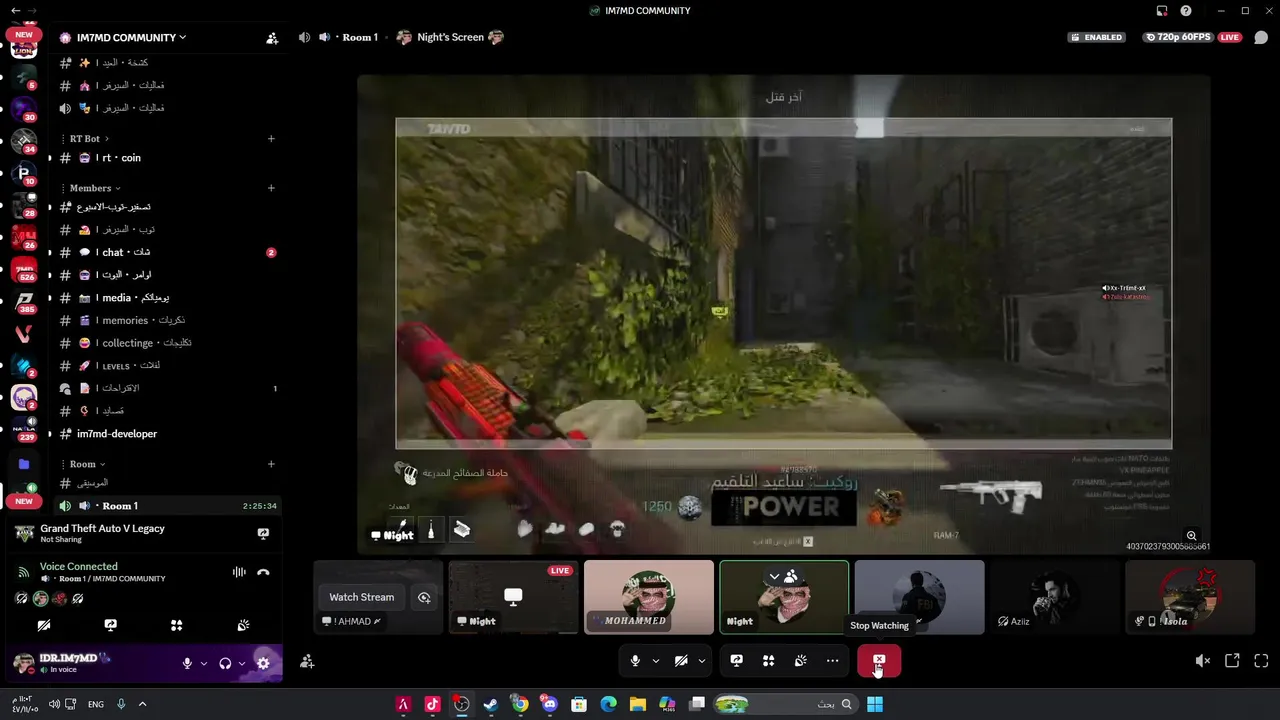Image resolution: width=1280 pixels, height=720 pixels.
Task: Start an activity in voice connected panel
Action: pyautogui.click(x=176, y=625)
